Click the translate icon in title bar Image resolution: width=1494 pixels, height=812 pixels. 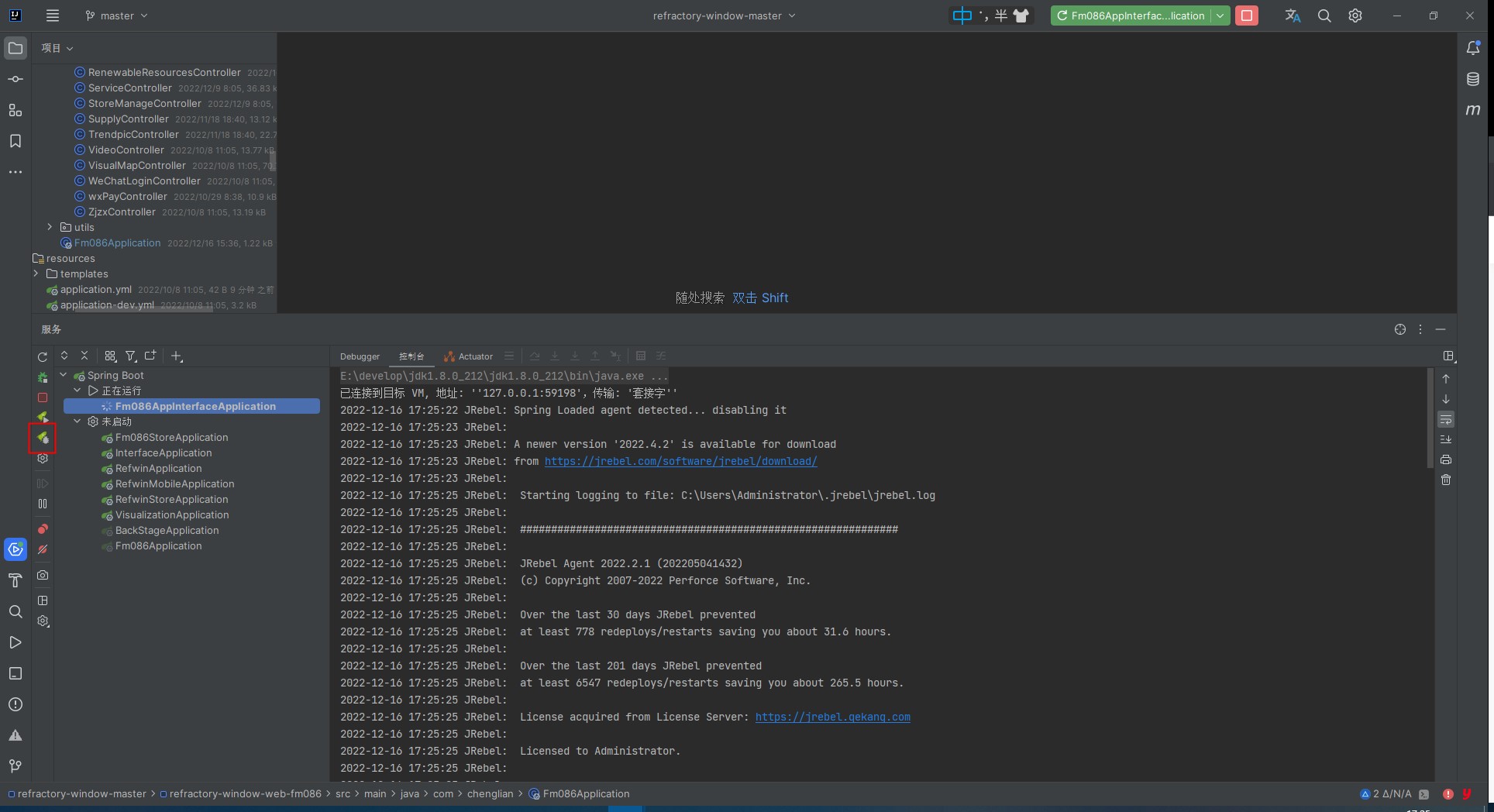click(x=1293, y=15)
